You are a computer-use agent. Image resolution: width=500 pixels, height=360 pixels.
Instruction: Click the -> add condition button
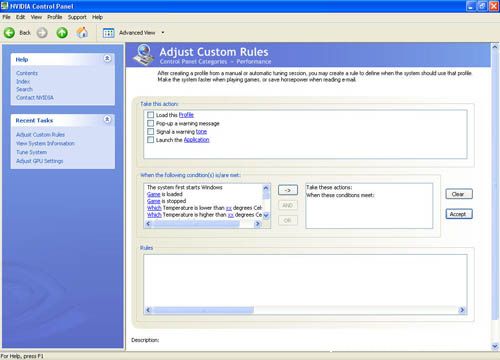point(288,190)
